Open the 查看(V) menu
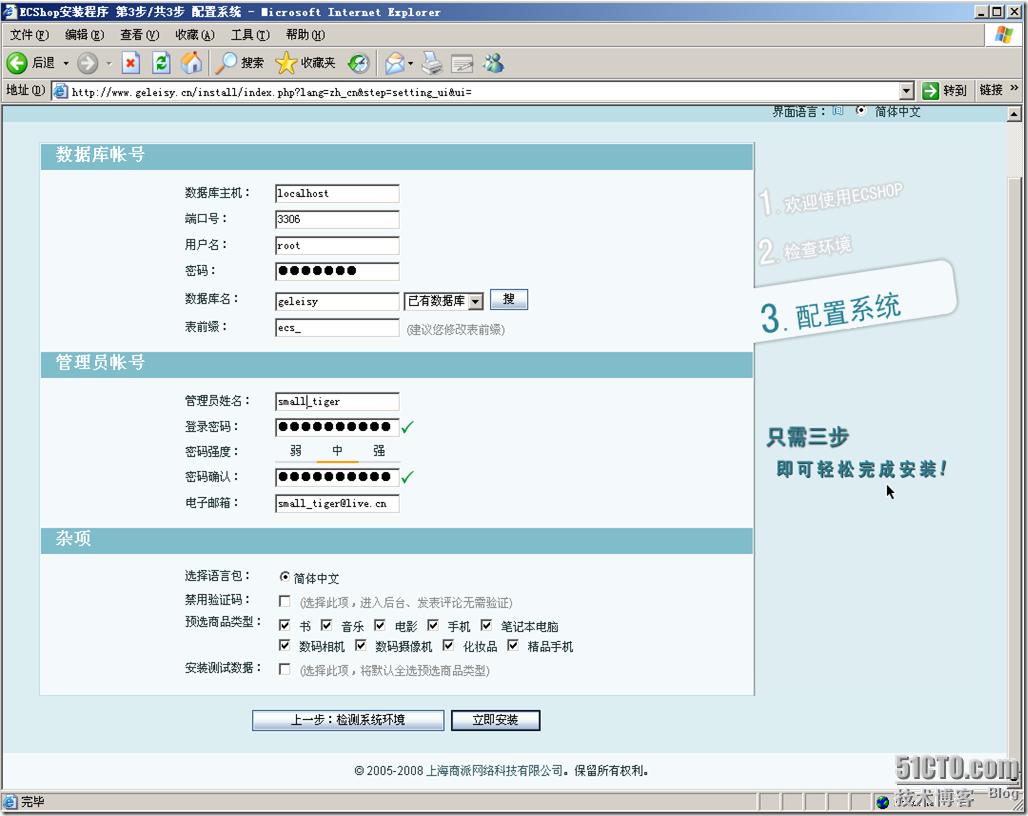Image resolution: width=1028 pixels, height=816 pixels. point(140,35)
